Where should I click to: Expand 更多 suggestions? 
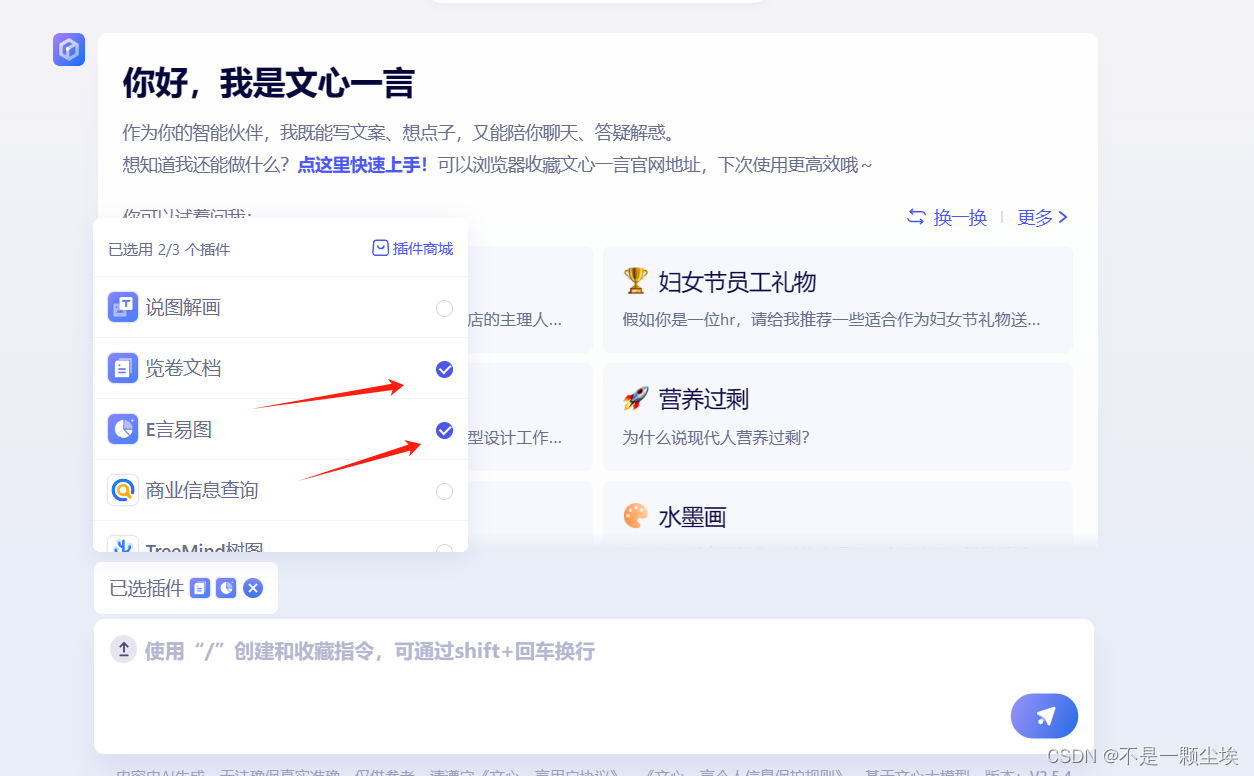pos(1043,217)
